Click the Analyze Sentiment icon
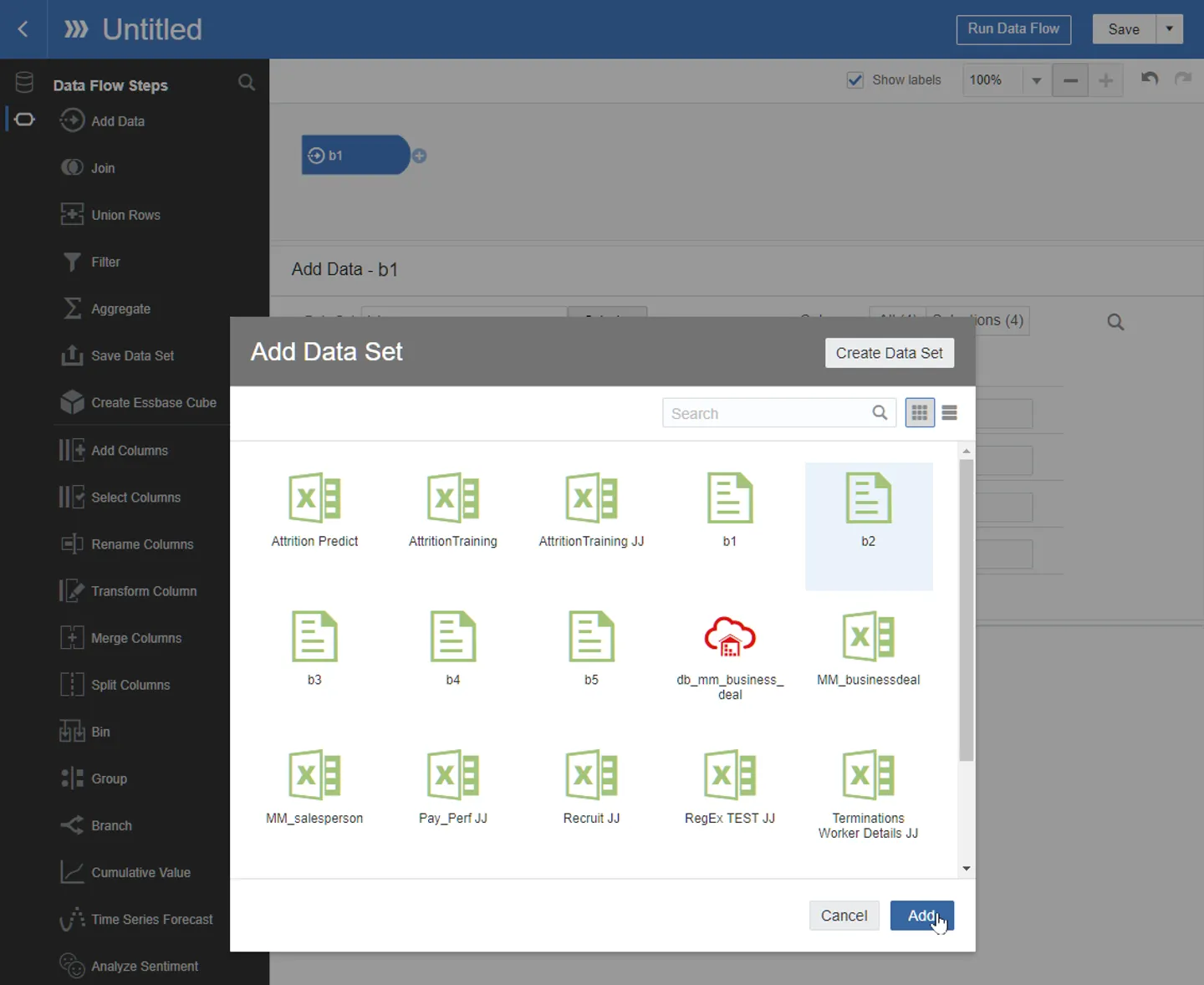 click(72, 966)
